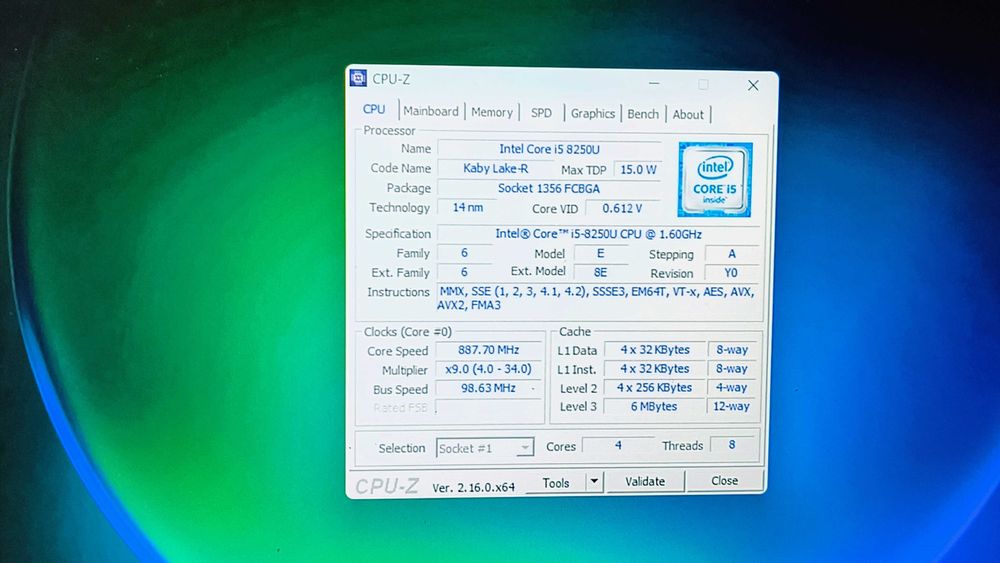
Task: Click the Validate button
Action: pyautogui.click(x=645, y=481)
